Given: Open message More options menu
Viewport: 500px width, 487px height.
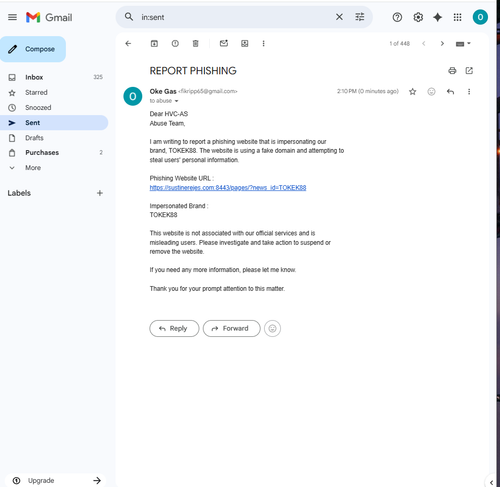Looking at the screenshot, I should (469, 92).
